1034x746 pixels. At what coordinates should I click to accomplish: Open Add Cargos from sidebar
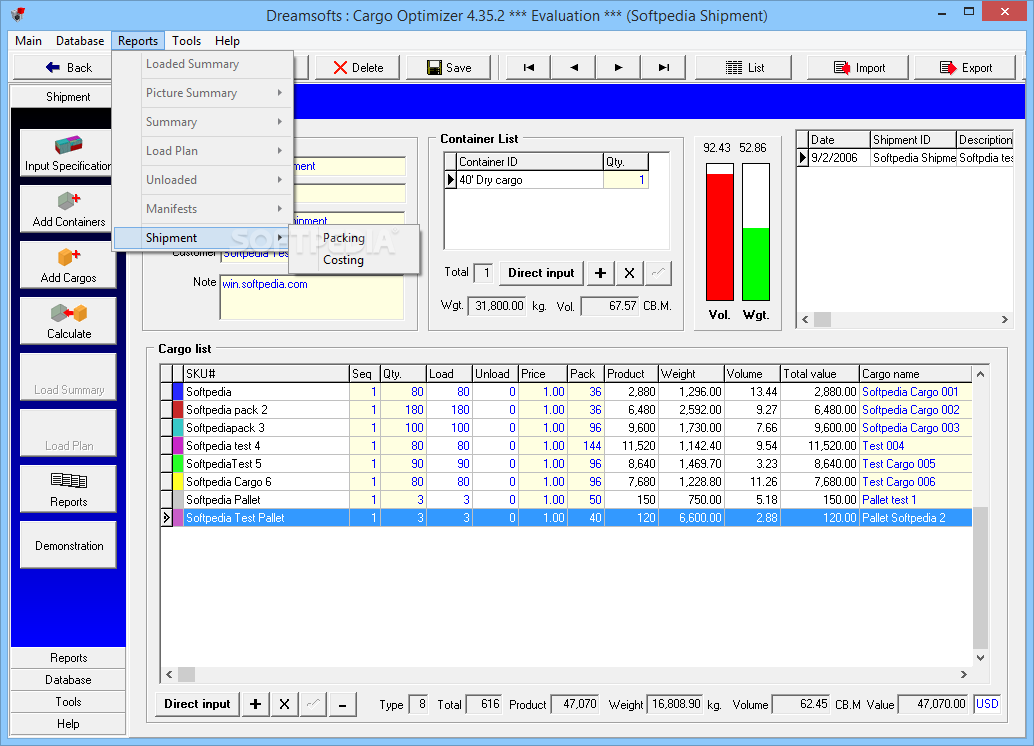tap(68, 265)
